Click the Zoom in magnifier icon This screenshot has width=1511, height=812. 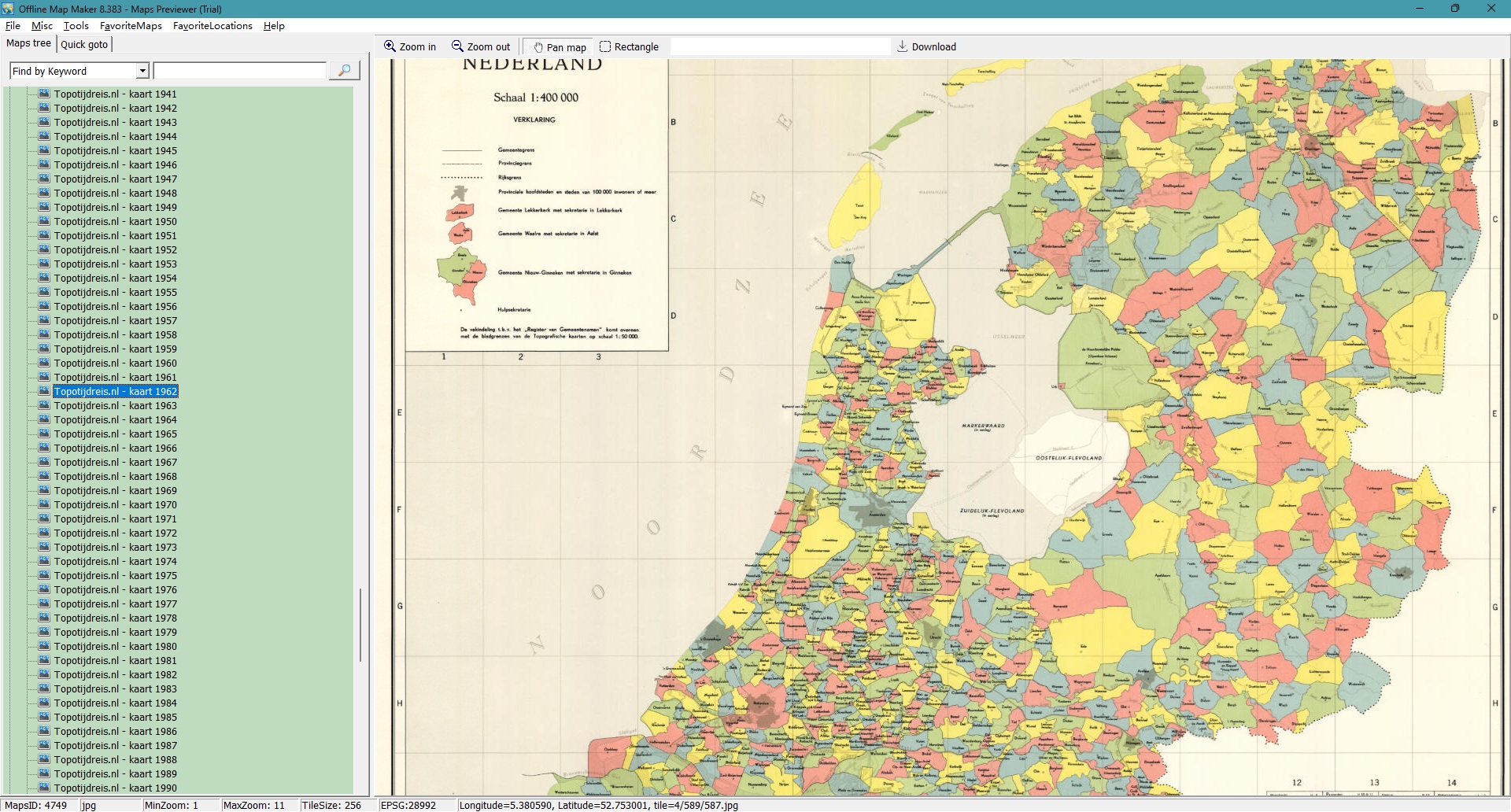pyautogui.click(x=390, y=46)
